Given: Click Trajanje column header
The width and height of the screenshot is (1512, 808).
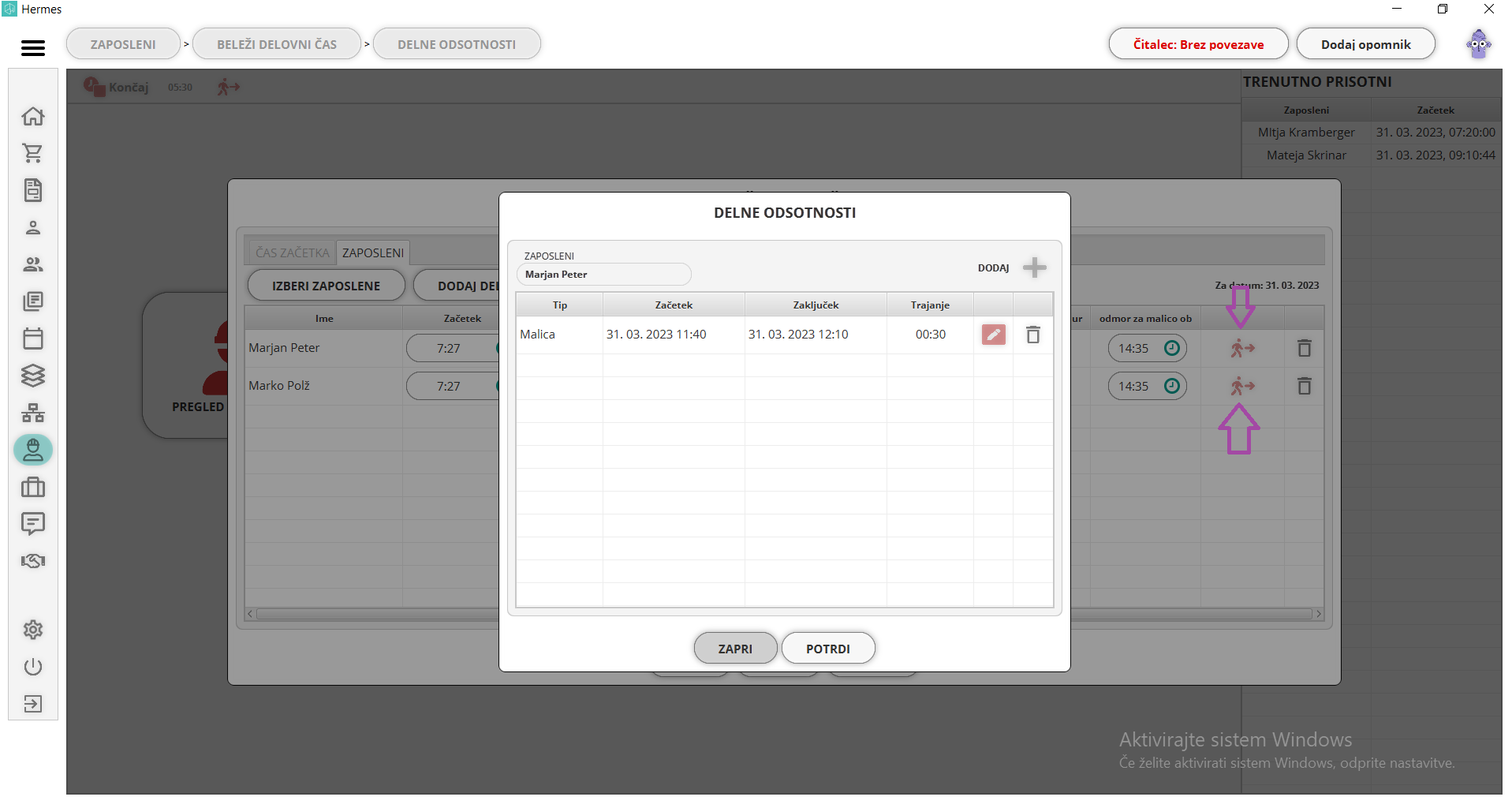Looking at the screenshot, I should tap(930, 305).
